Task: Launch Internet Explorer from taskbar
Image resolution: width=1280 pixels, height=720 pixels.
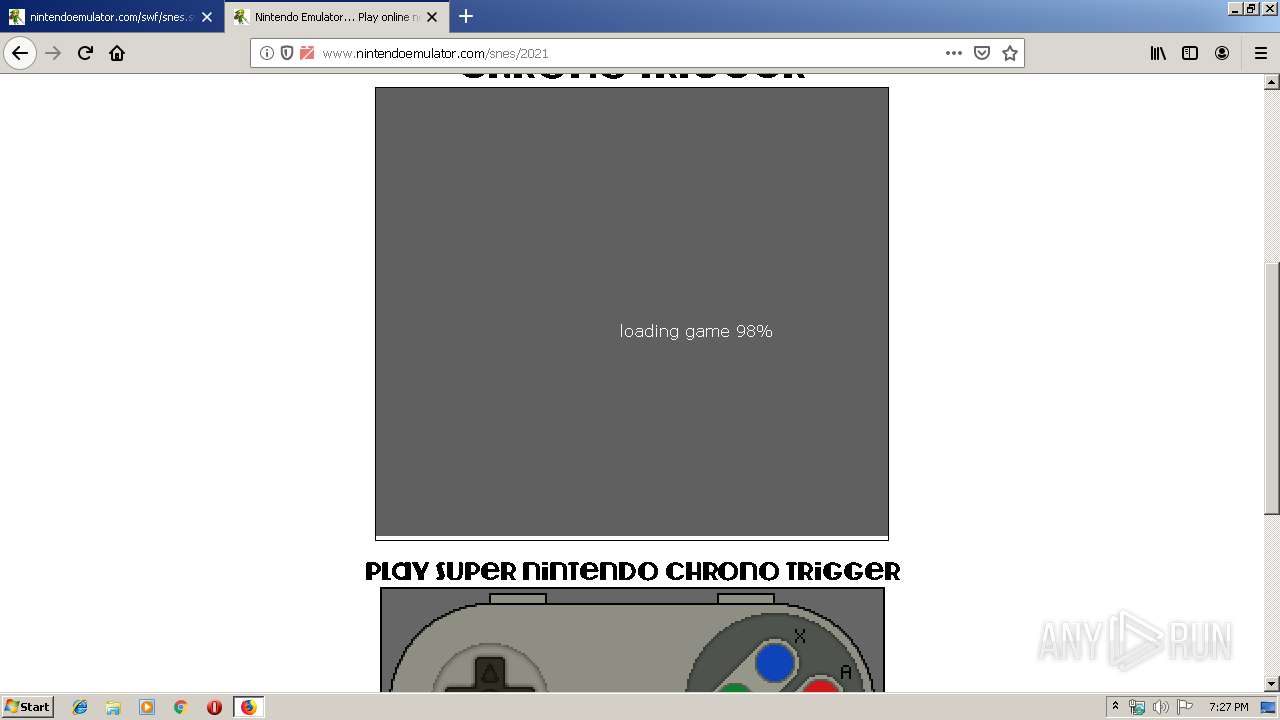Action: pos(80,707)
